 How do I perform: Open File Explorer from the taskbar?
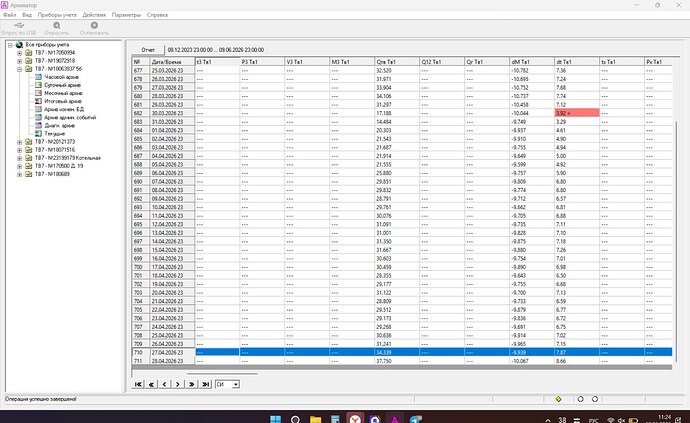(x=315, y=419)
